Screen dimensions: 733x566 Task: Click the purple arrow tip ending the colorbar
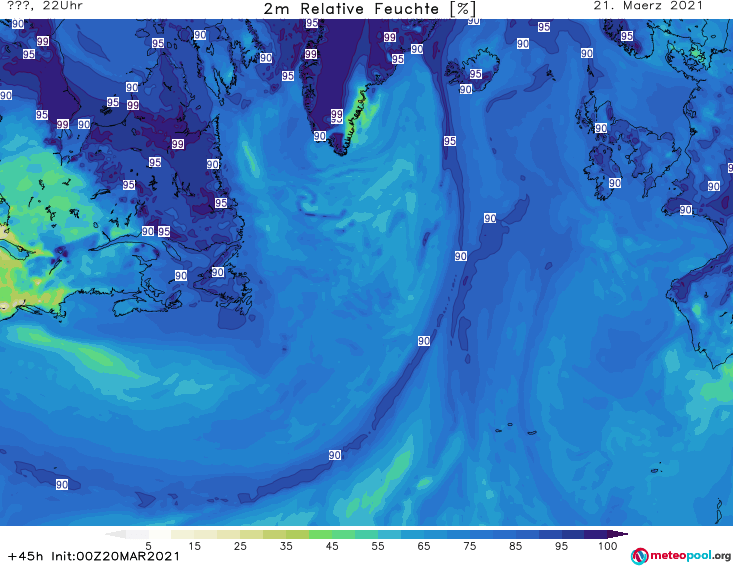pos(618,534)
